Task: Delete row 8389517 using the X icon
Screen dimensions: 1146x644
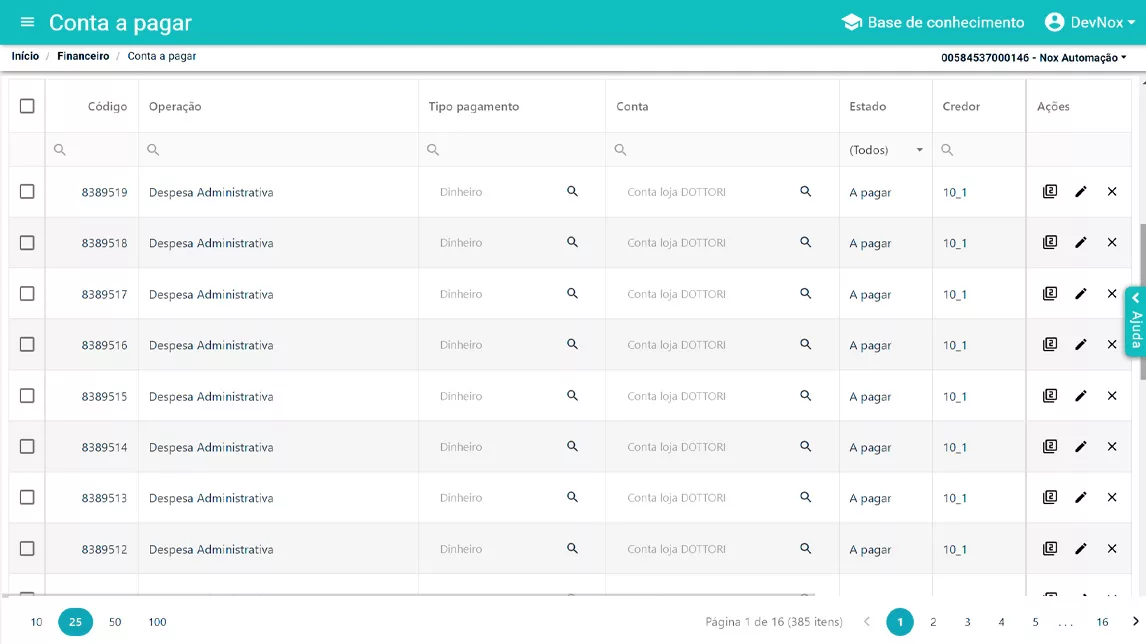Action: 1112,294
